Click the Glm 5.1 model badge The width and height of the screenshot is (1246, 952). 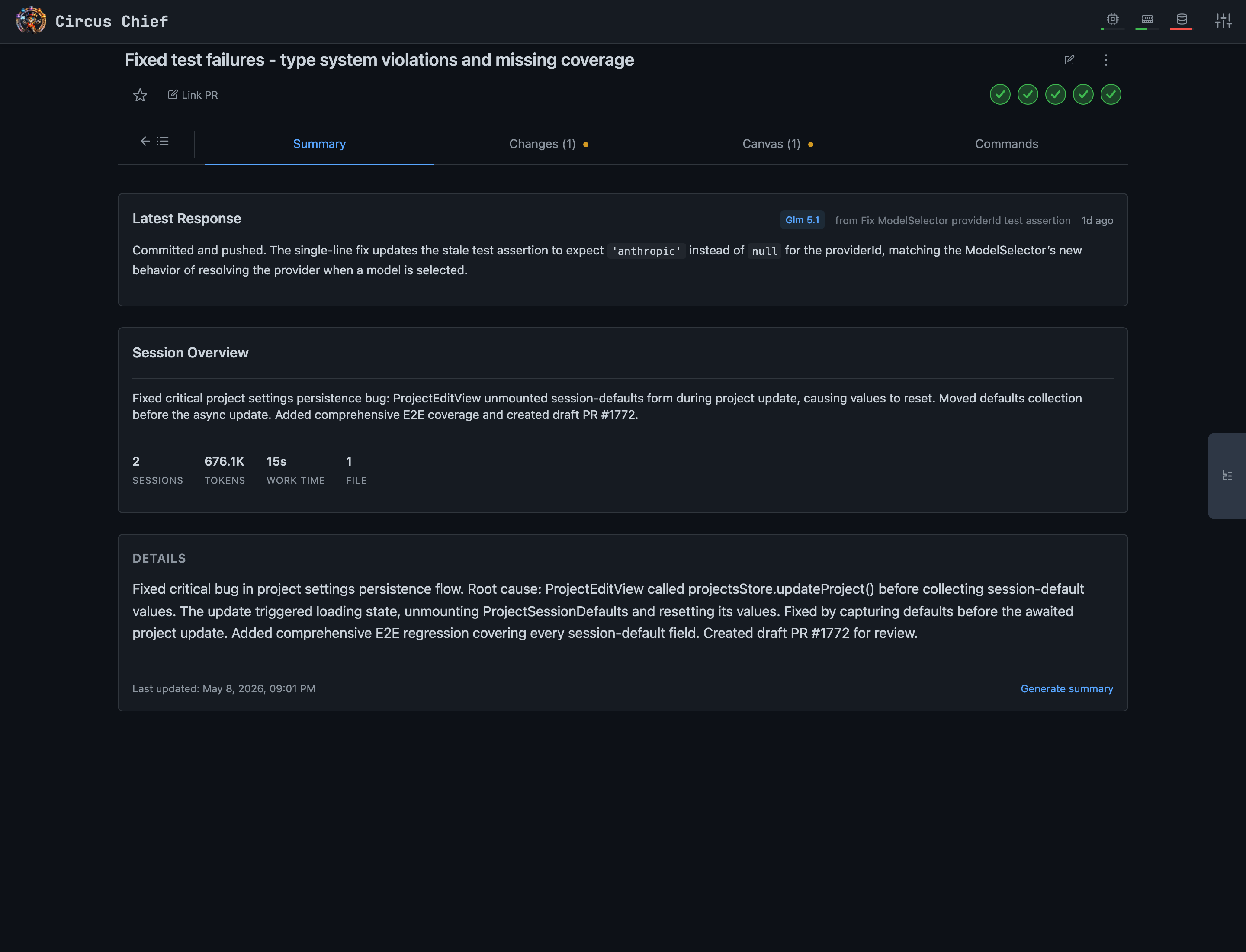click(x=802, y=220)
